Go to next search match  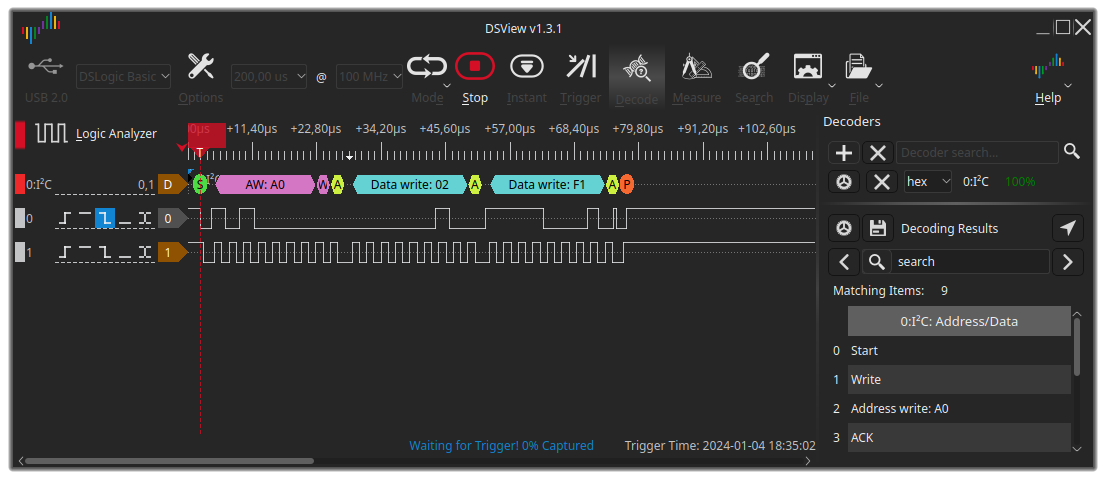(1068, 261)
